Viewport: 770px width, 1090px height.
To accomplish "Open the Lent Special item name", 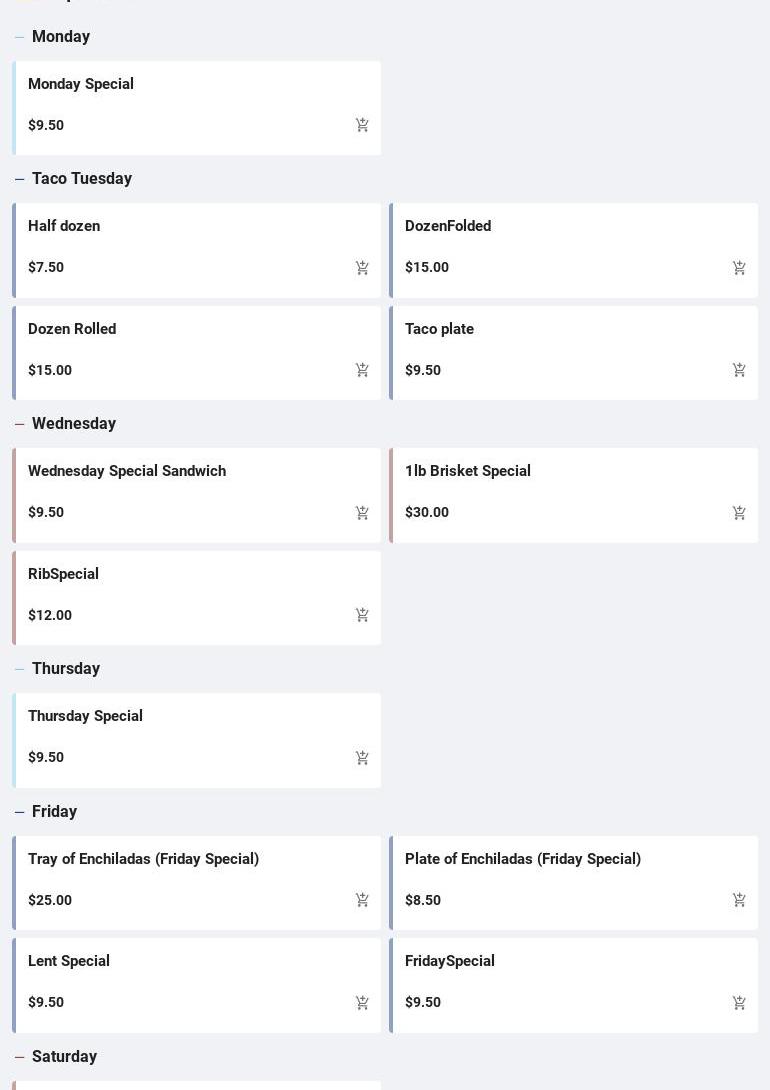I will 69,961.
